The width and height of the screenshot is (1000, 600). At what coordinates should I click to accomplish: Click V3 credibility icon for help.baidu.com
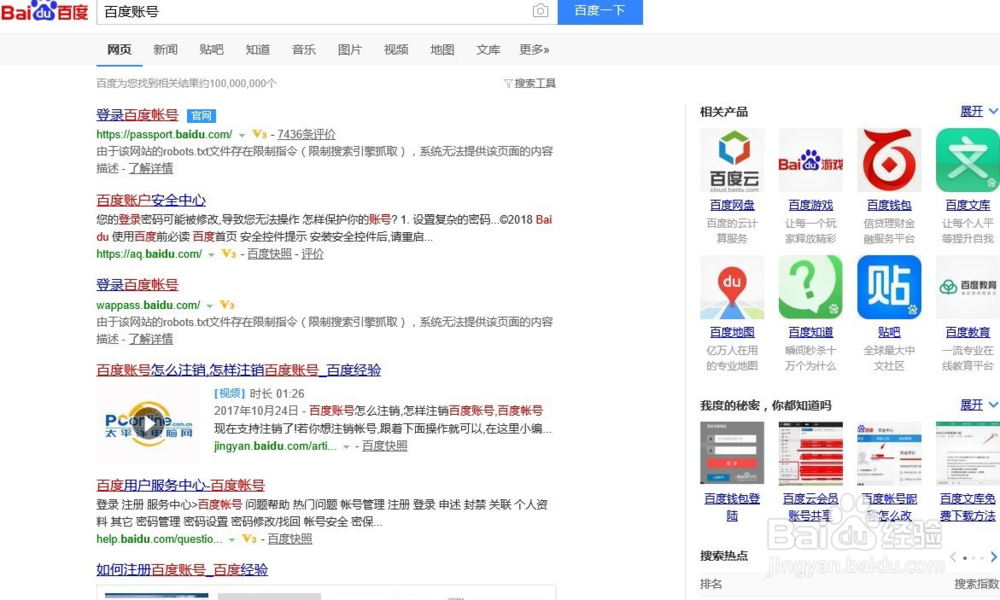coord(249,539)
